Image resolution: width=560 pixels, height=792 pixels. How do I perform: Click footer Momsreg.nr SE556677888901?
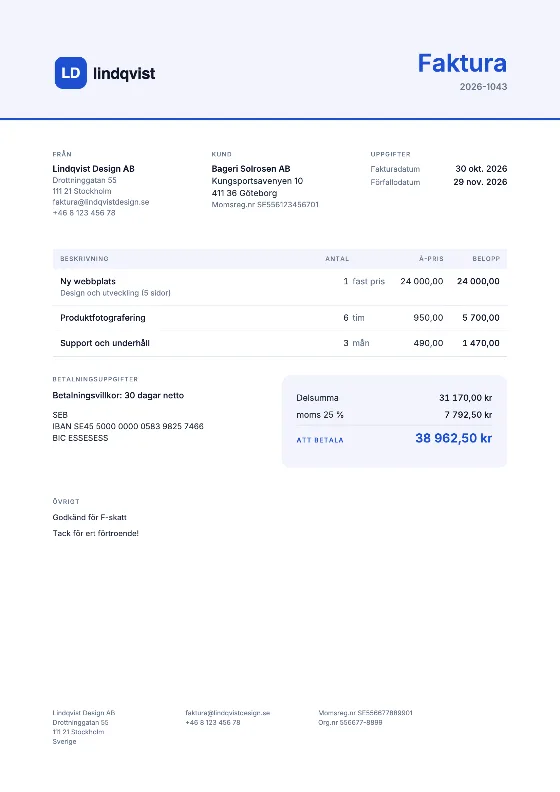pyautogui.click(x=366, y=713)
